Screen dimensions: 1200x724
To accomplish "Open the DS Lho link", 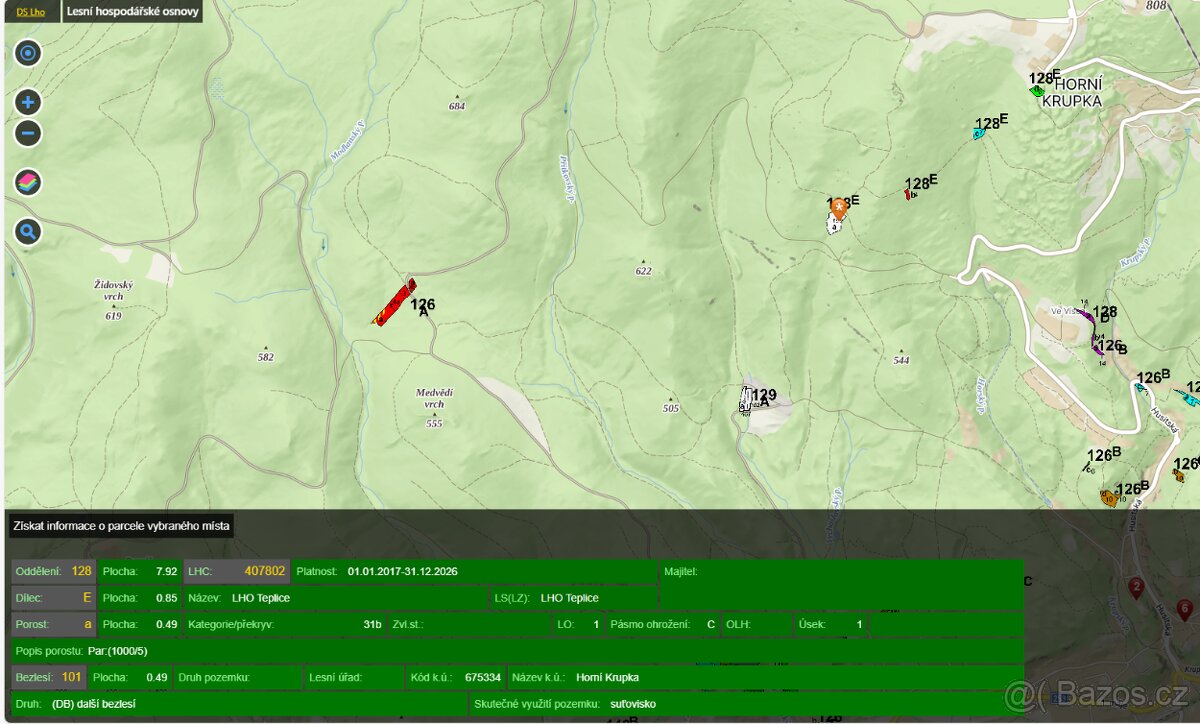I will pyautogui.click(x=30, y=13).
